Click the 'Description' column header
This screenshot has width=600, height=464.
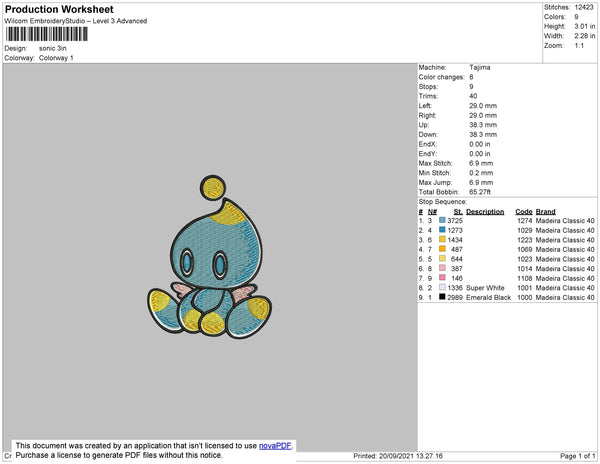[485, 212]
